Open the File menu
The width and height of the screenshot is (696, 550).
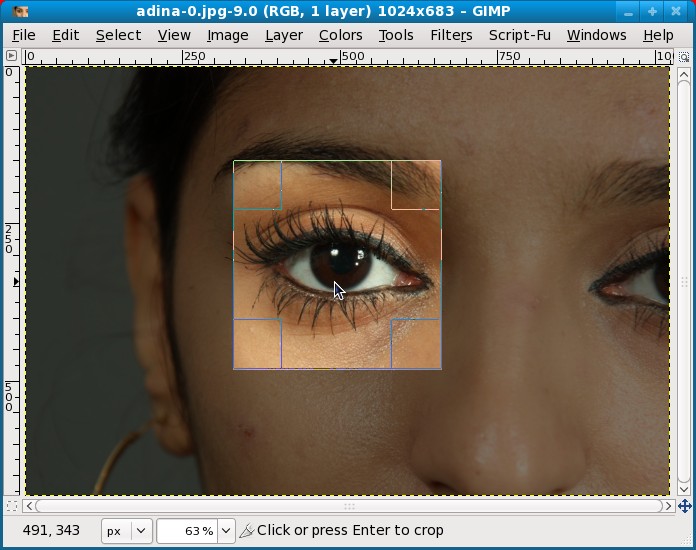(24, 35)
